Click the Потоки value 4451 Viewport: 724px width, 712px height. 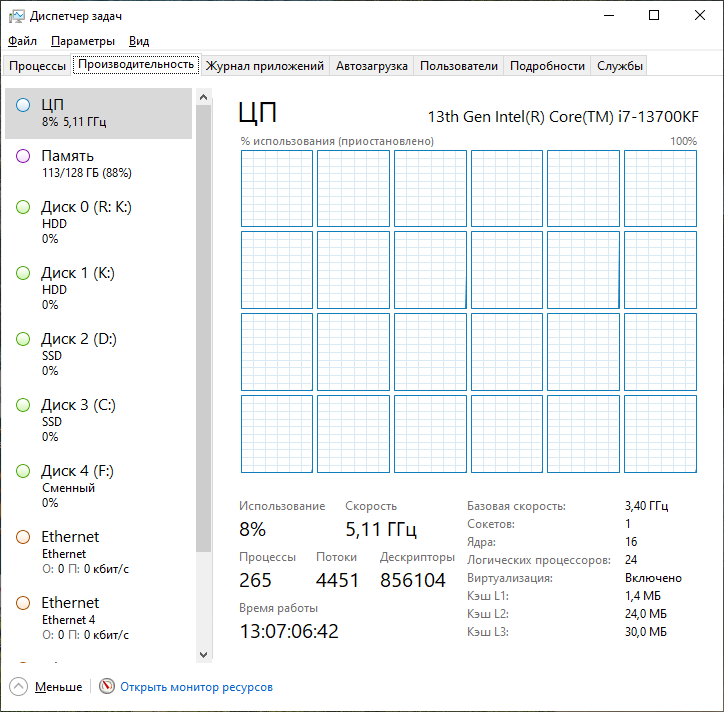pyautogui.click(x=337, y=580)
